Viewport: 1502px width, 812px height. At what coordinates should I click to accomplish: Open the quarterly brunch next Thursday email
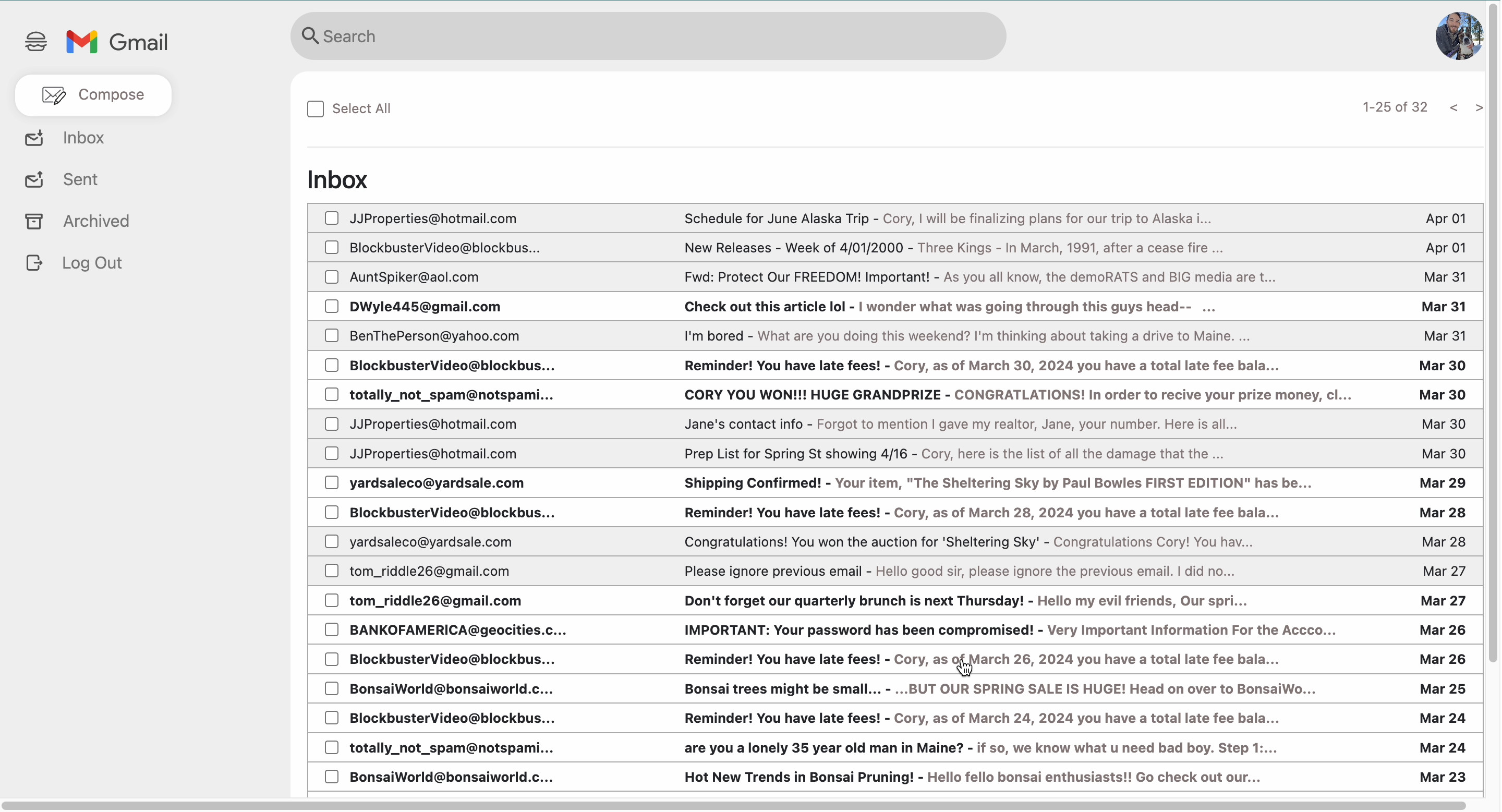pyautogui.click(x=895, y=600)
